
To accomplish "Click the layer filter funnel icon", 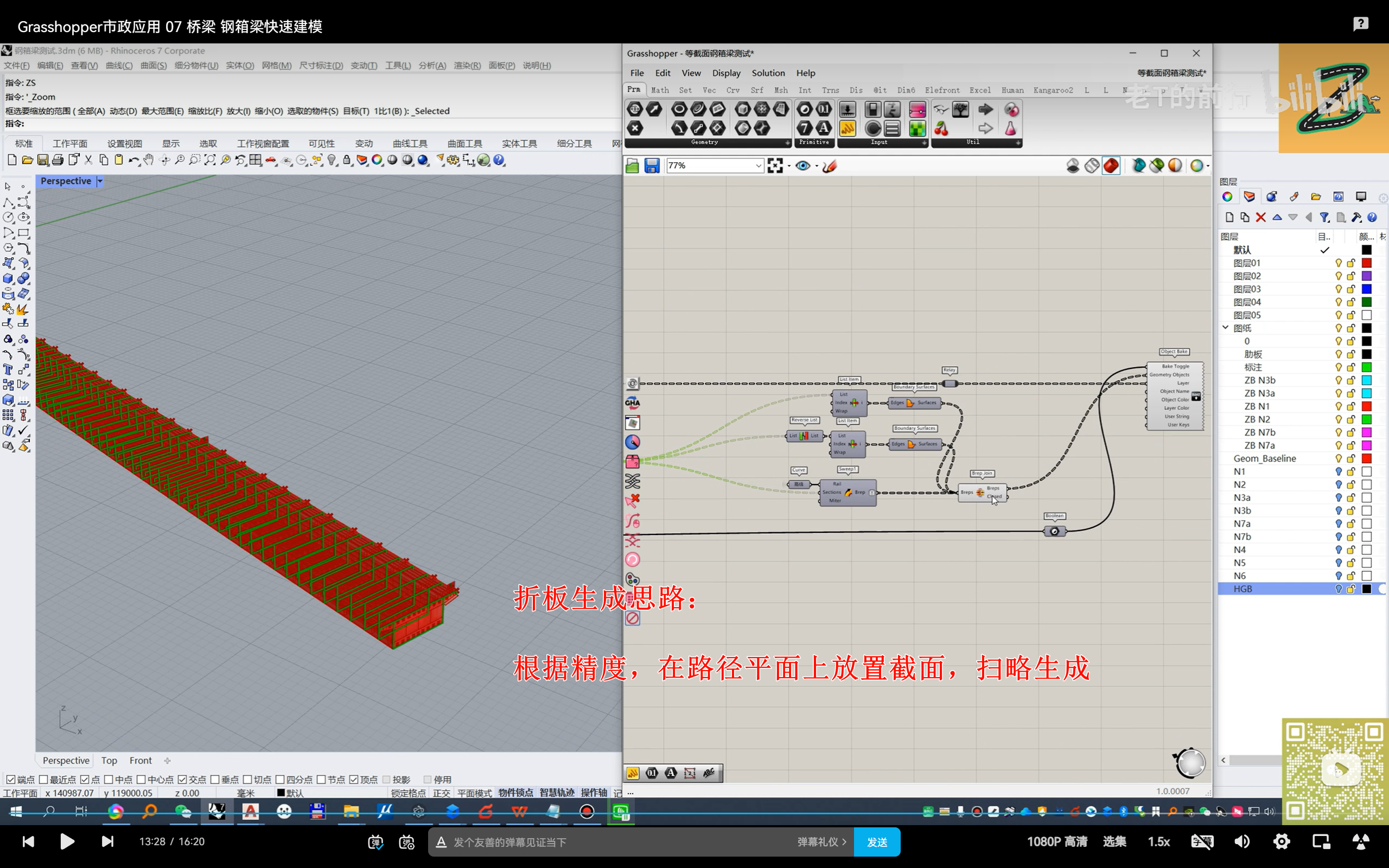I will click(x=1324, y=218).
